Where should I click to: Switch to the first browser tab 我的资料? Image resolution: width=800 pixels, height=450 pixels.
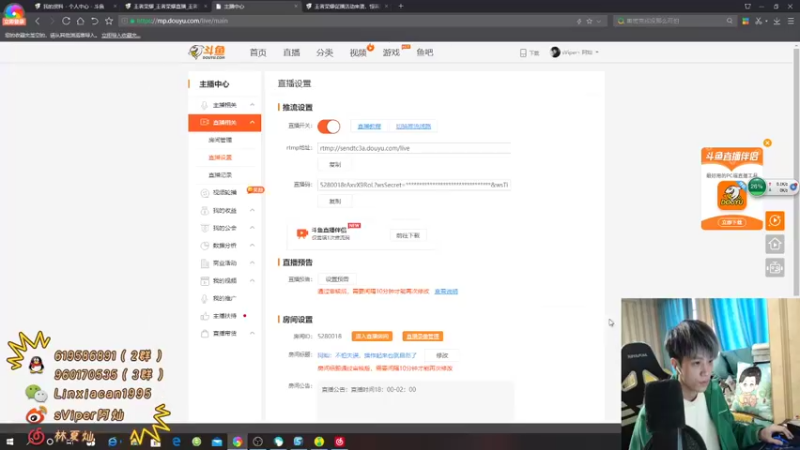pos(73,6)
